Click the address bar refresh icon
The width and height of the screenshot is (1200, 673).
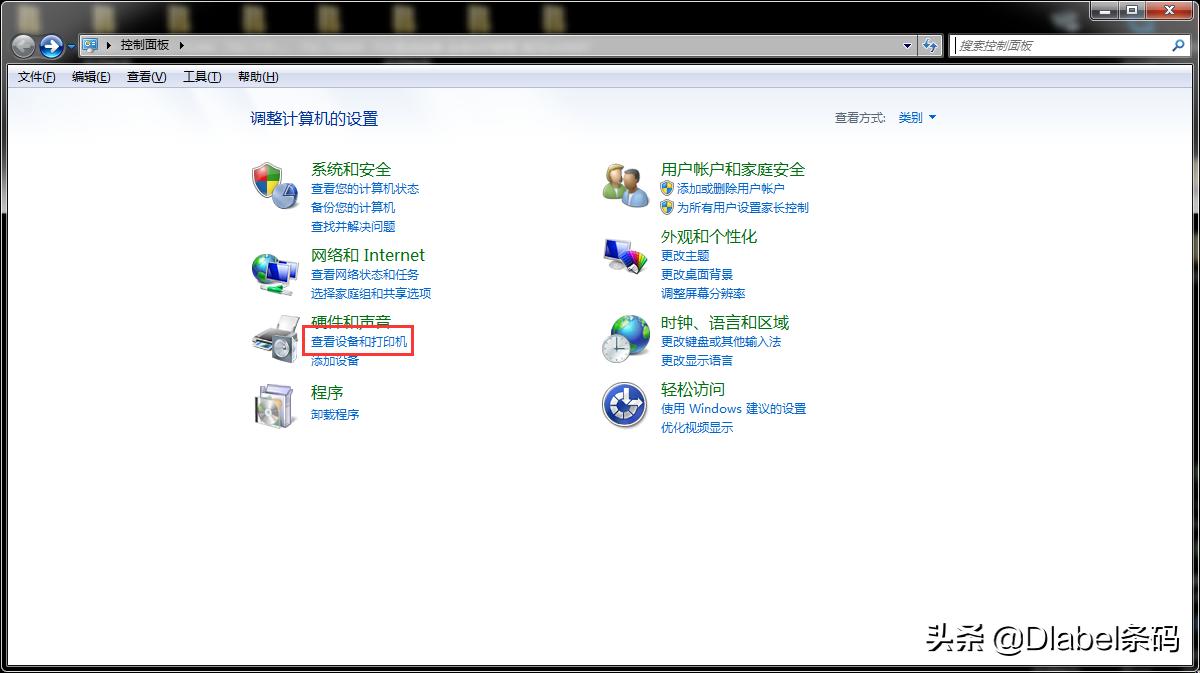click(x=930, y=45)
